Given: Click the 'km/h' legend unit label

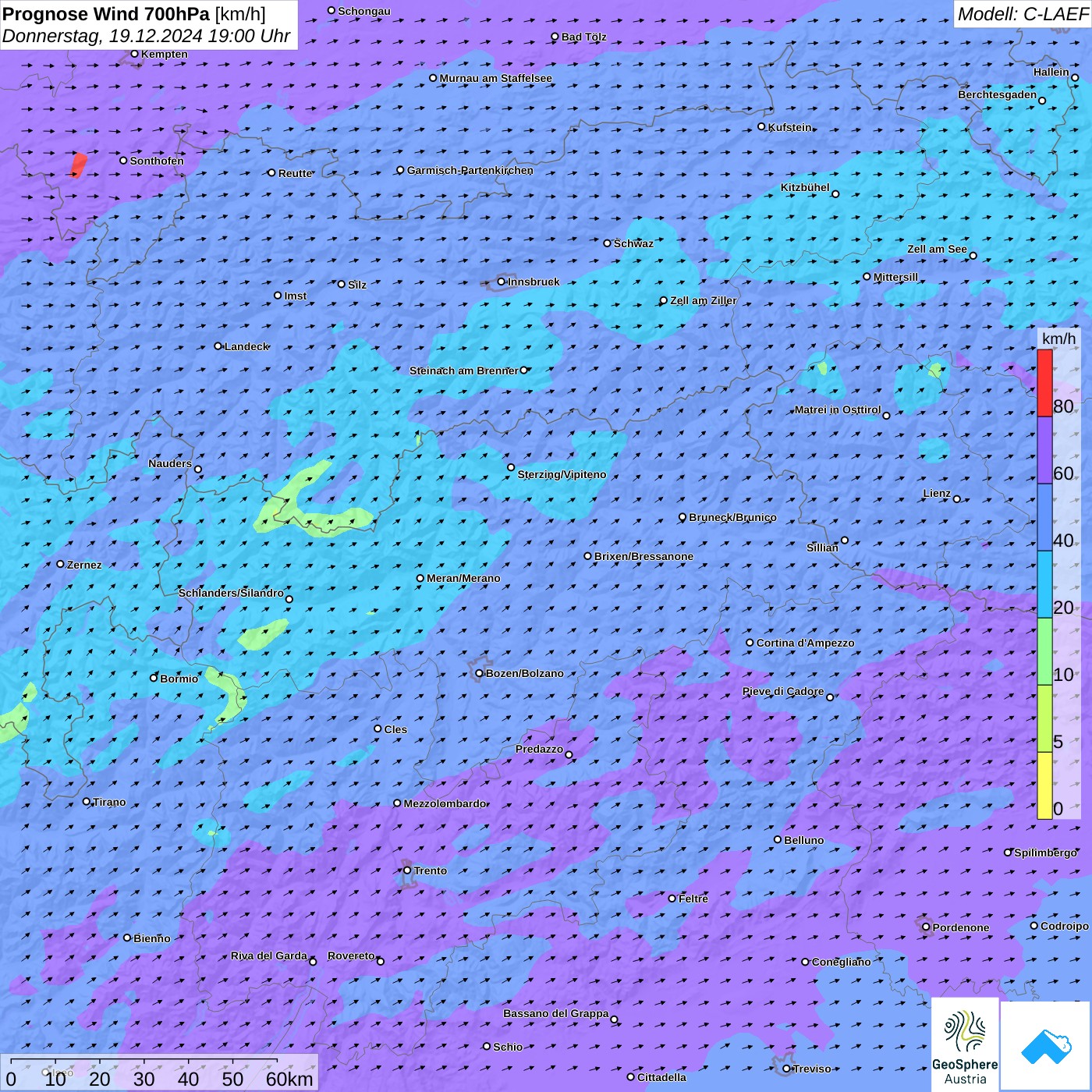Looking at the screenshot, I should (x=1058, y=339).
